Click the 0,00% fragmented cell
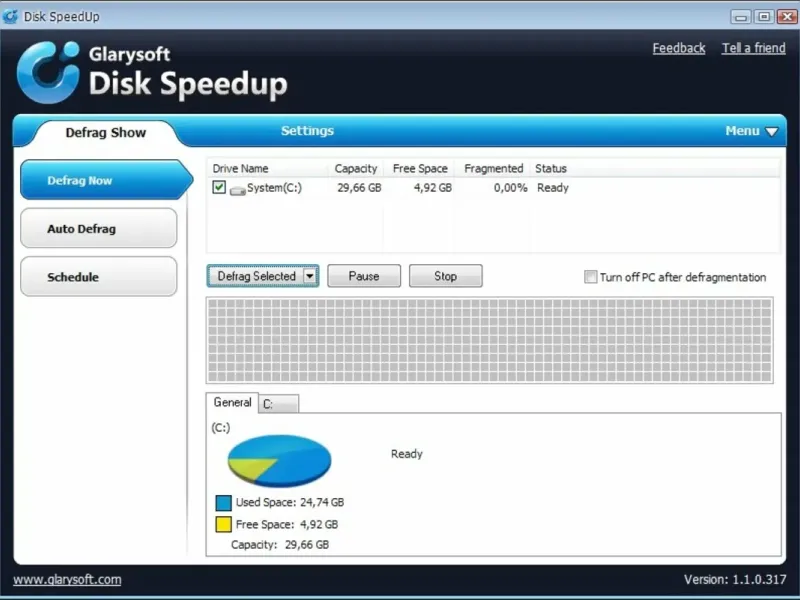The height and width of the screenshot is (600, 800). [510, 188]
